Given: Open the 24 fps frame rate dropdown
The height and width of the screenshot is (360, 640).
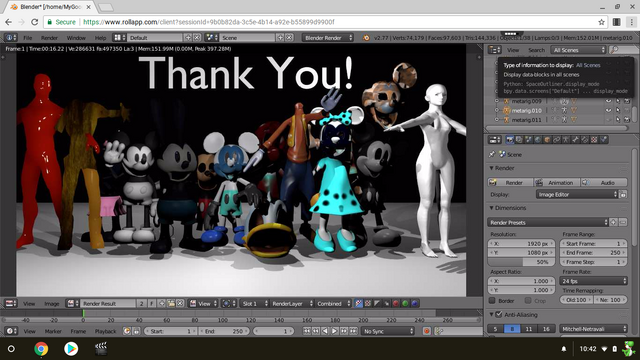Looking at the screenshot, I should coord(593,281).
